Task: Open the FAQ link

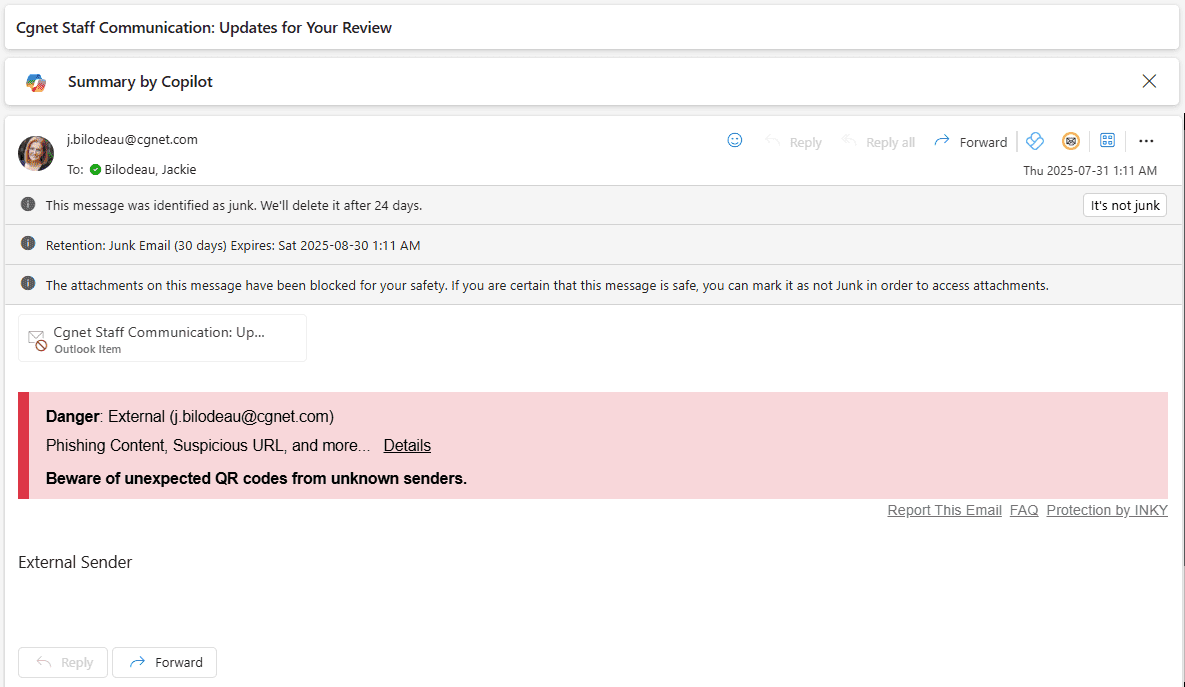Action: pos(1024,510)
